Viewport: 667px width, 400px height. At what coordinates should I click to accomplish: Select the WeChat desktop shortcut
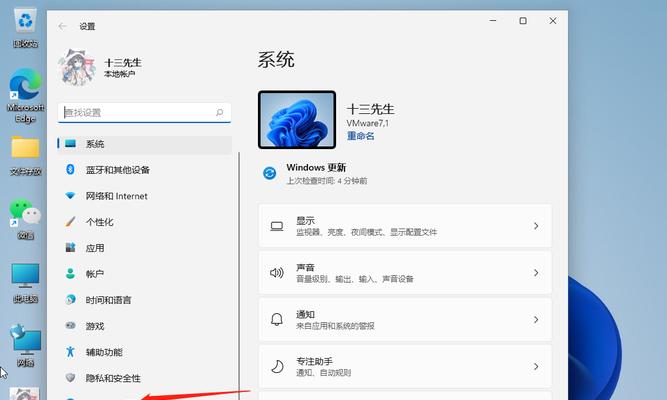point(26,219)
